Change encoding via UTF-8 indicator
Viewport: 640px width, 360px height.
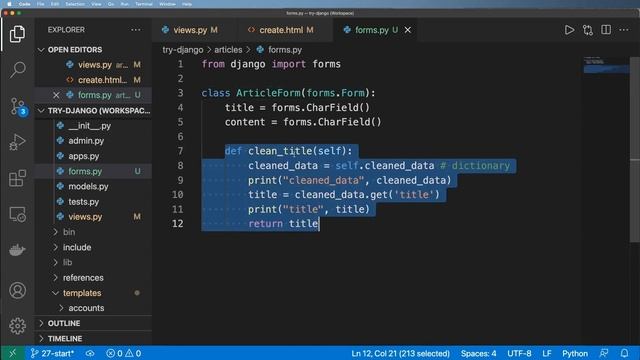coord(519,353)
